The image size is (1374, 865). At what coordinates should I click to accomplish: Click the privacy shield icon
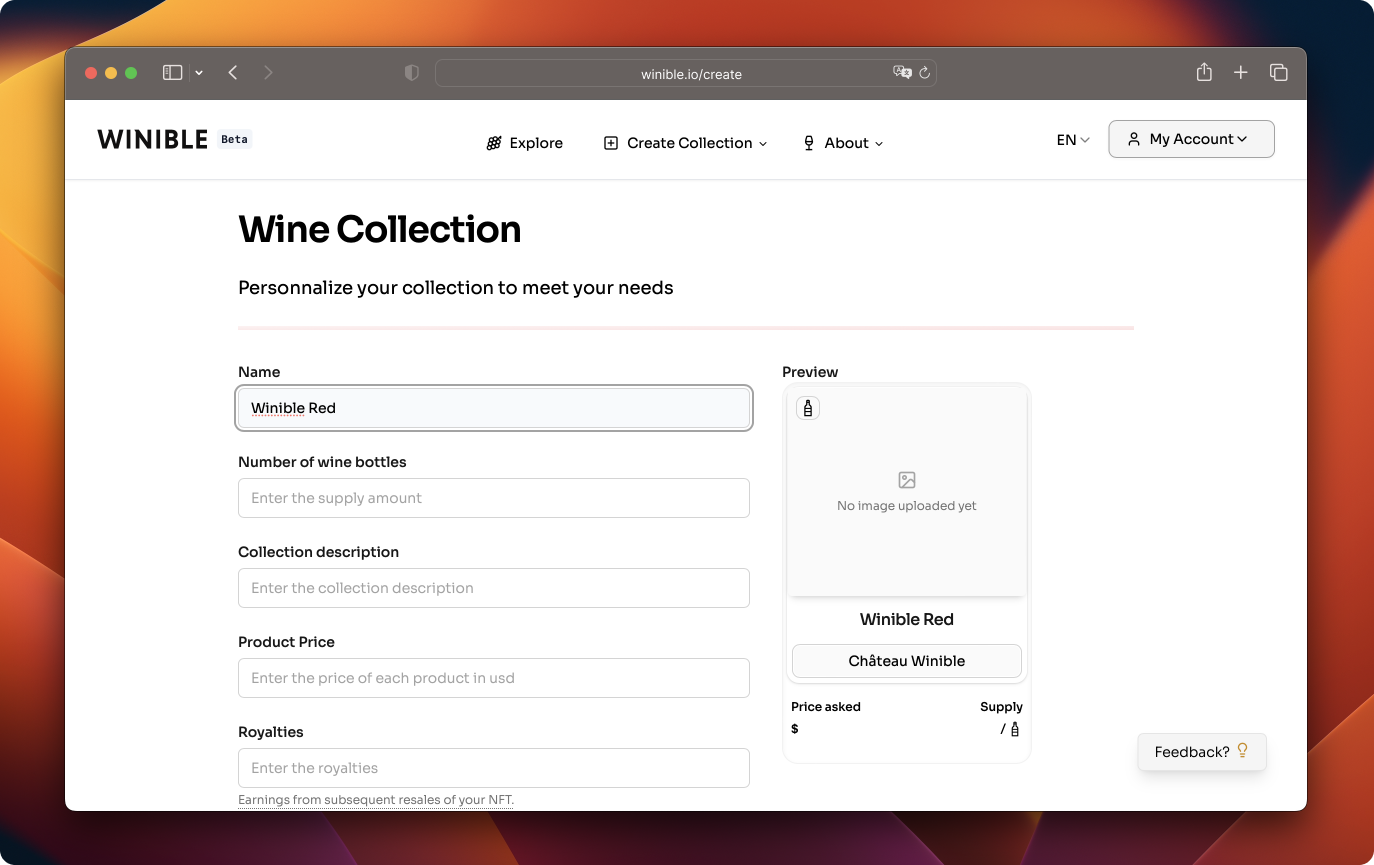pos(411,73)
